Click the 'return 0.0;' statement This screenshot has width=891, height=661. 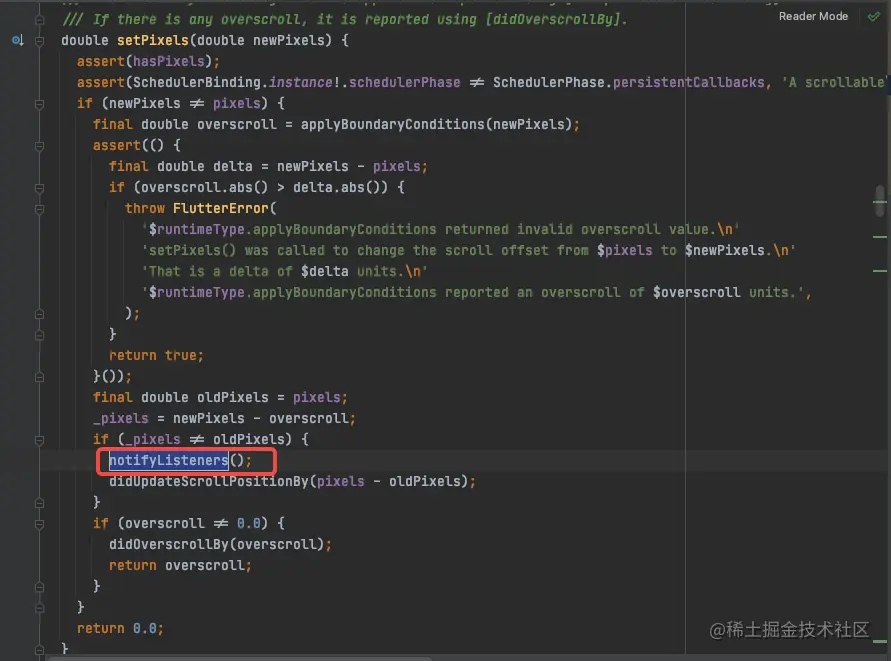click(120, 629)
